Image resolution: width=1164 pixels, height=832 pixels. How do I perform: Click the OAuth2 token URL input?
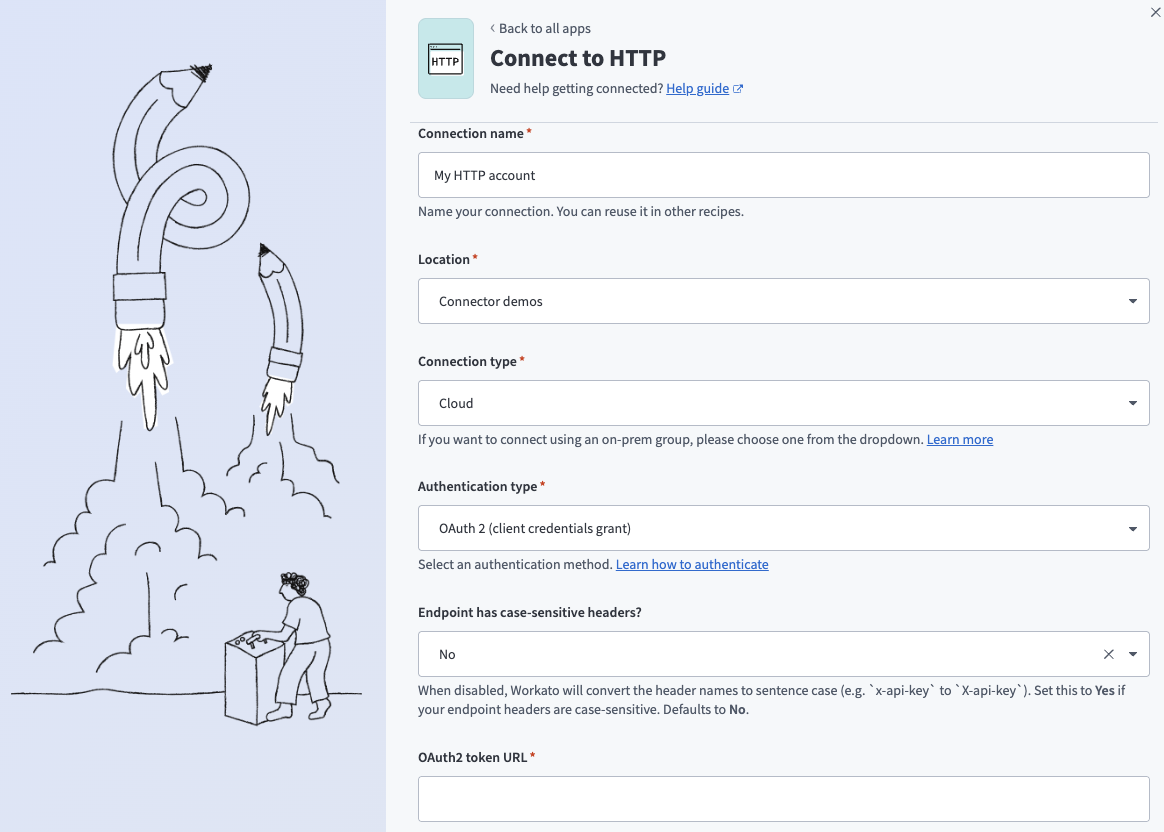(783, 798)
